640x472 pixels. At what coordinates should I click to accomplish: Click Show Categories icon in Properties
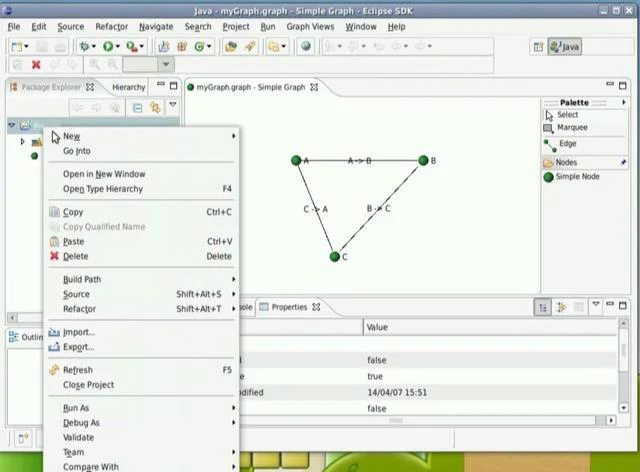tap(543, 307)
